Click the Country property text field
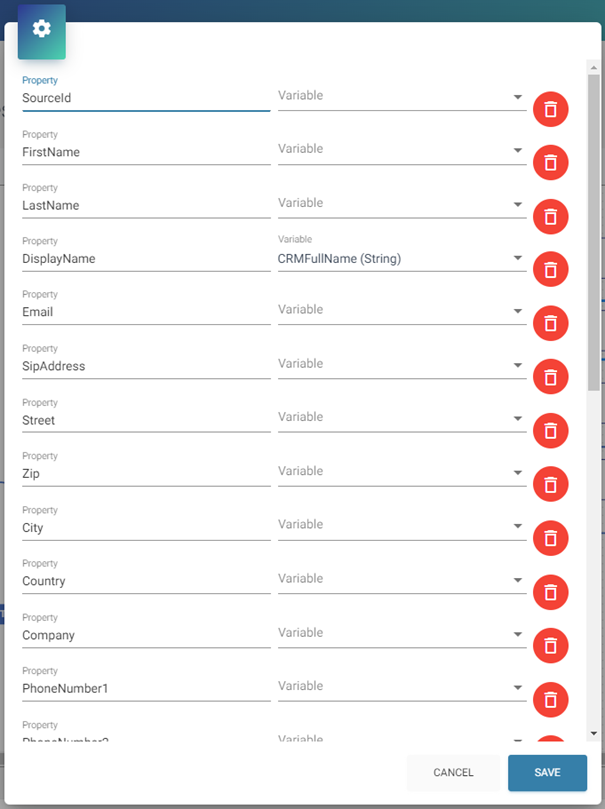This screenshot has width=605, height=809. point(145,581)
